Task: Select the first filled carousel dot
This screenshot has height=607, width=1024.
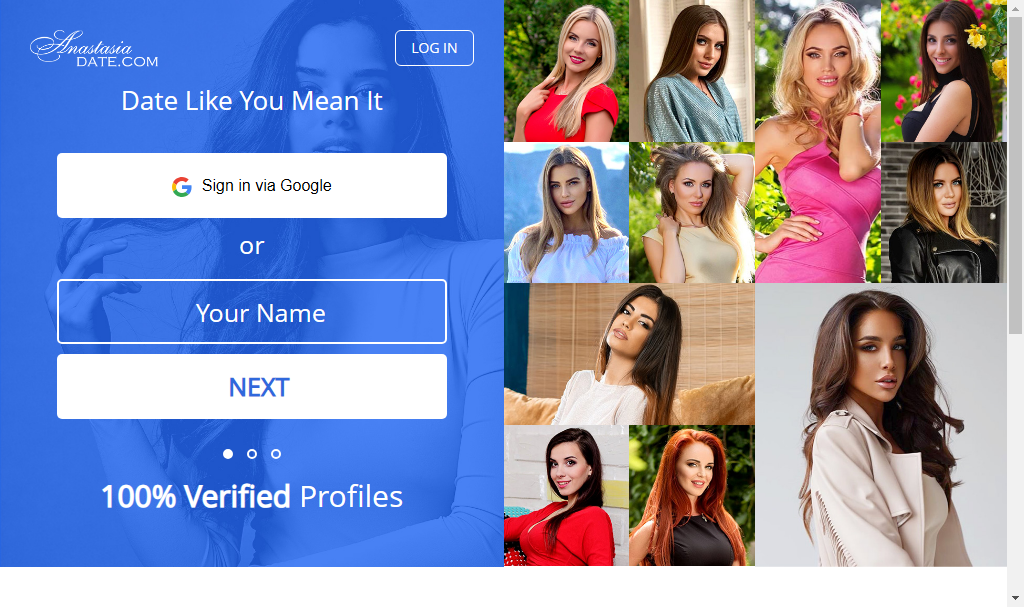Action: [x=228, y=453]
